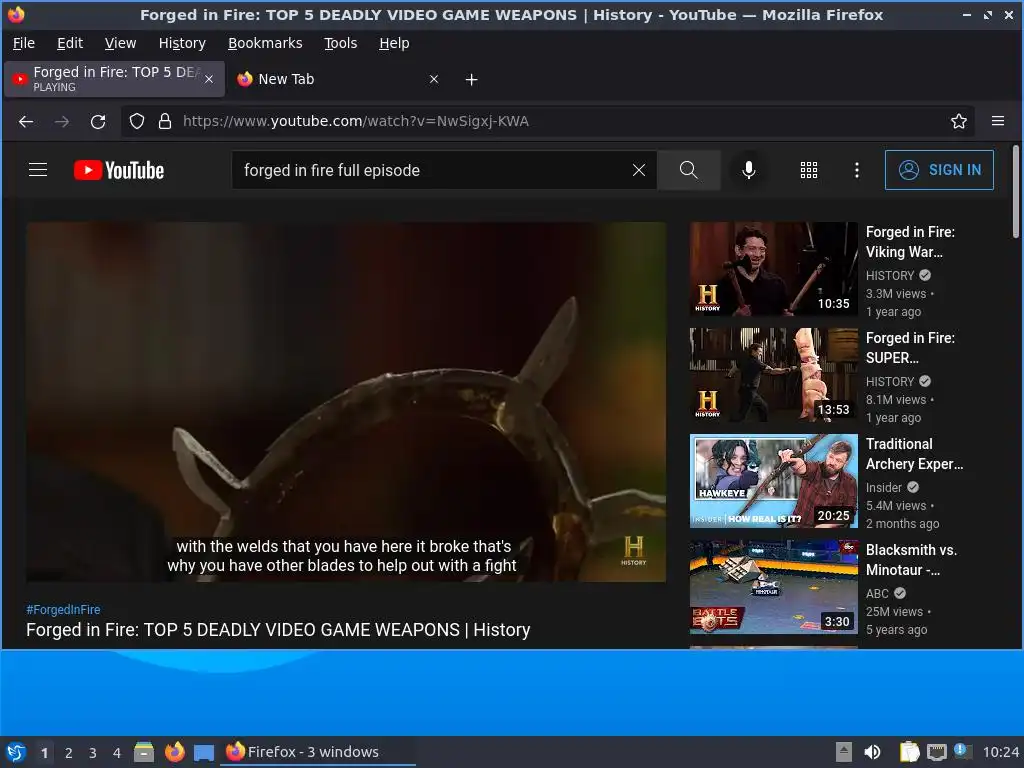Go to YouTube home via the logo
1024x768 pixels.
[x=118, y=170]
